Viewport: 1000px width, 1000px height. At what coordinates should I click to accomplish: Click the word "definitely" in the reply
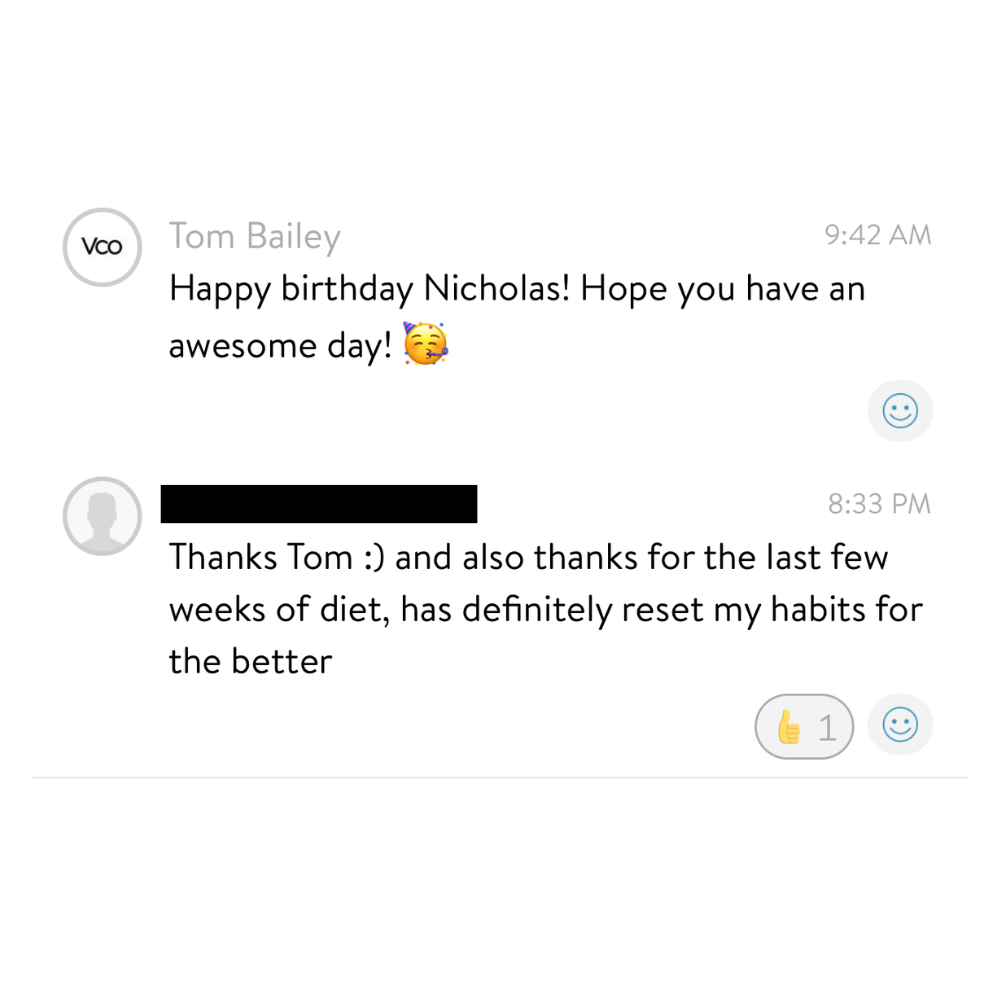click(x=537, y=610)
